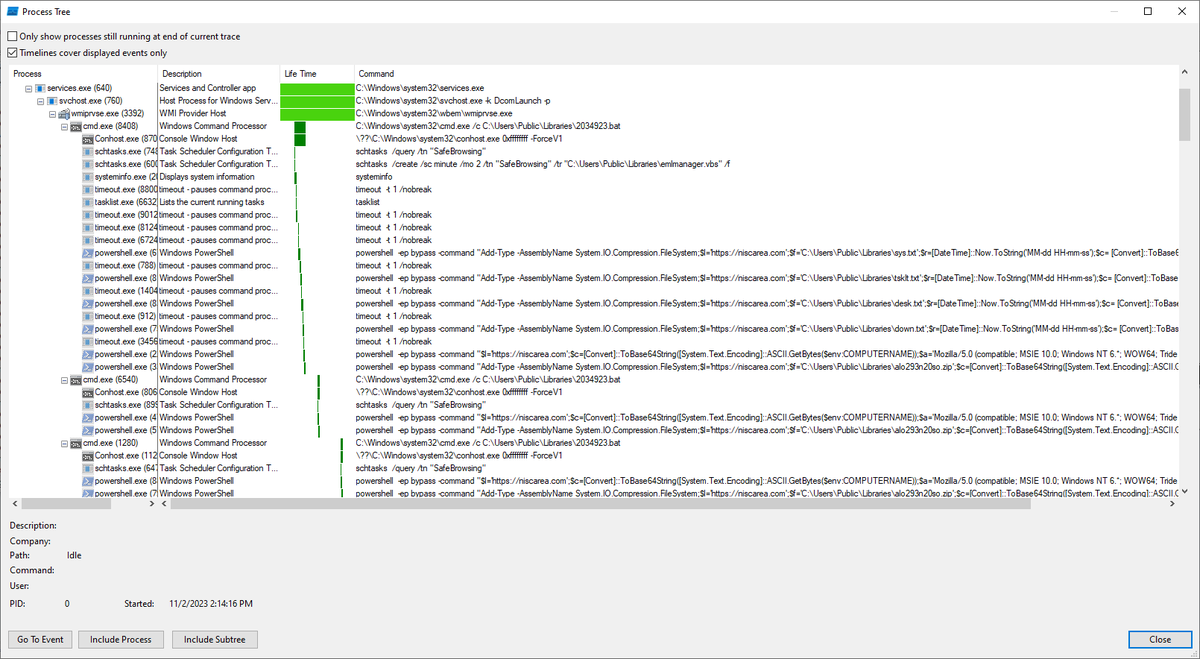This screenshot has height=659, width=1200.
Task: Click the cmd.exe (1280) console icon
Action: click(76, 443)
